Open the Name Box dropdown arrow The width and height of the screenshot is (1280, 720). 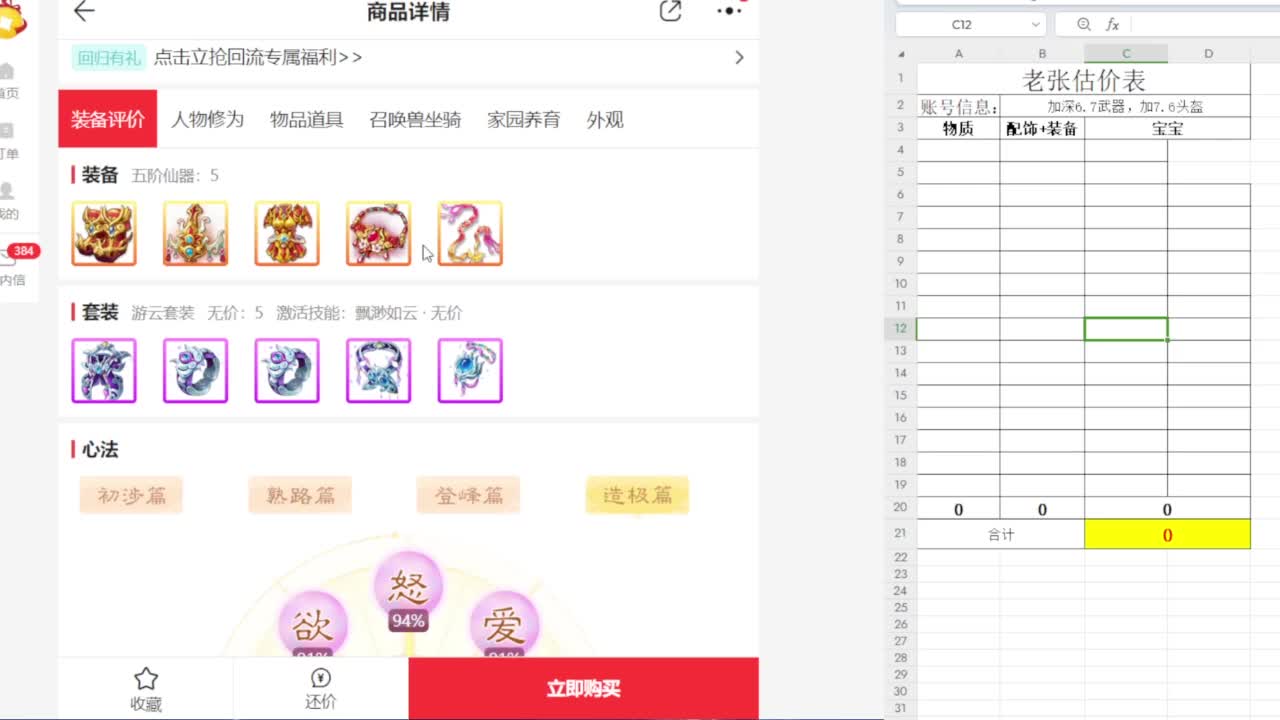(x=1035, y=24)
